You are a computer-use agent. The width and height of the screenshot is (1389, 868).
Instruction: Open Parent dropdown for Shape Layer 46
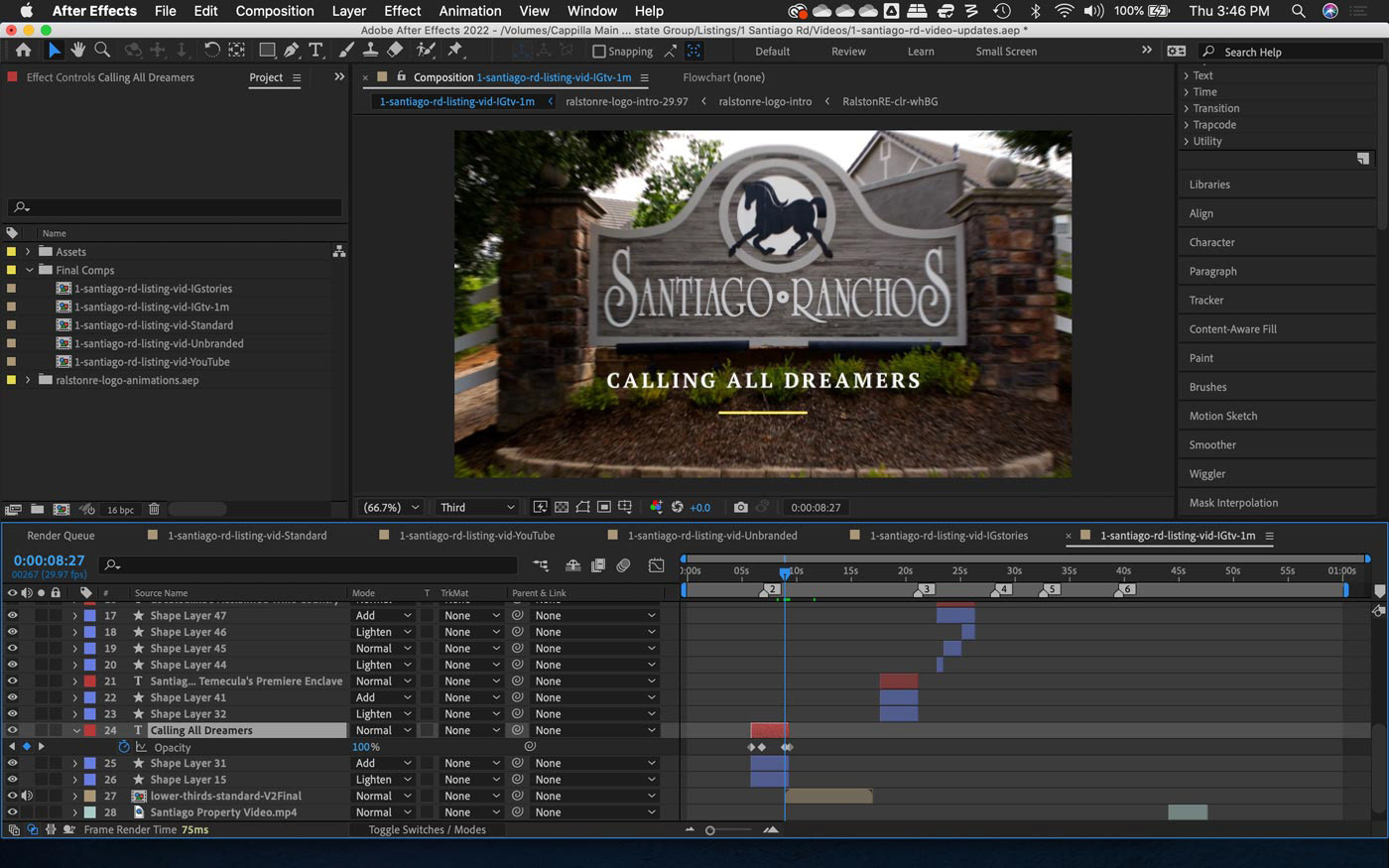point(595,632)
